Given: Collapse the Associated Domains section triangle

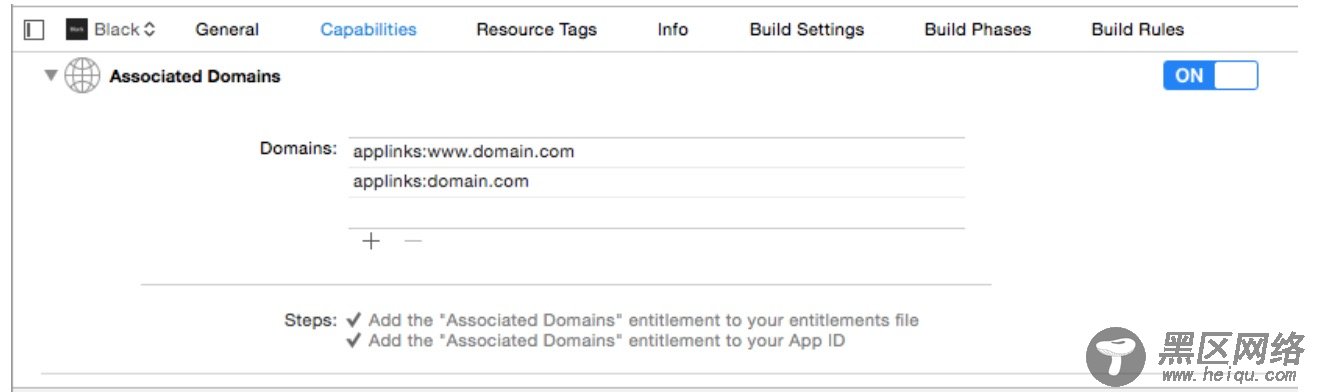Looking at the screenshot, I should (51, 76).
